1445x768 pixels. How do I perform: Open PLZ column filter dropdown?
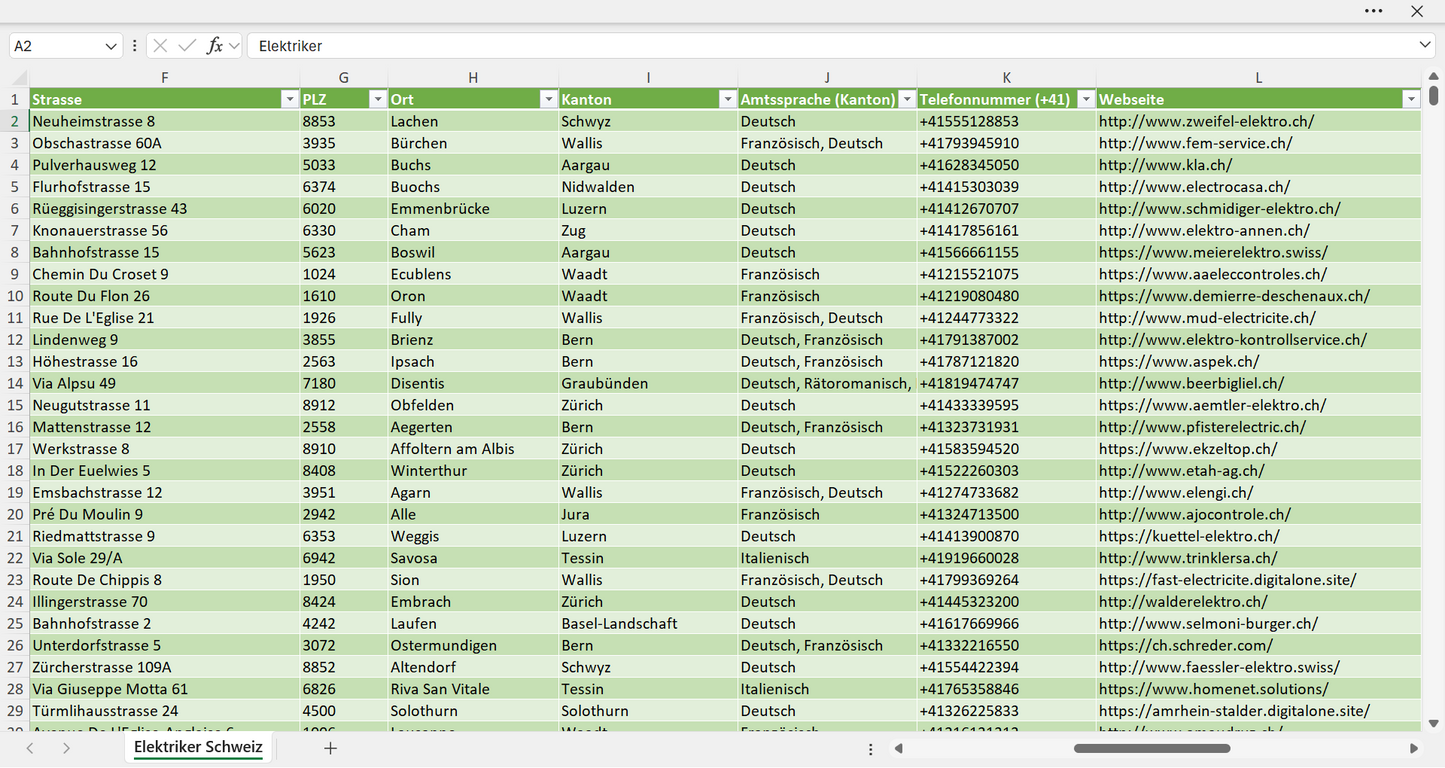click(377, 99)
